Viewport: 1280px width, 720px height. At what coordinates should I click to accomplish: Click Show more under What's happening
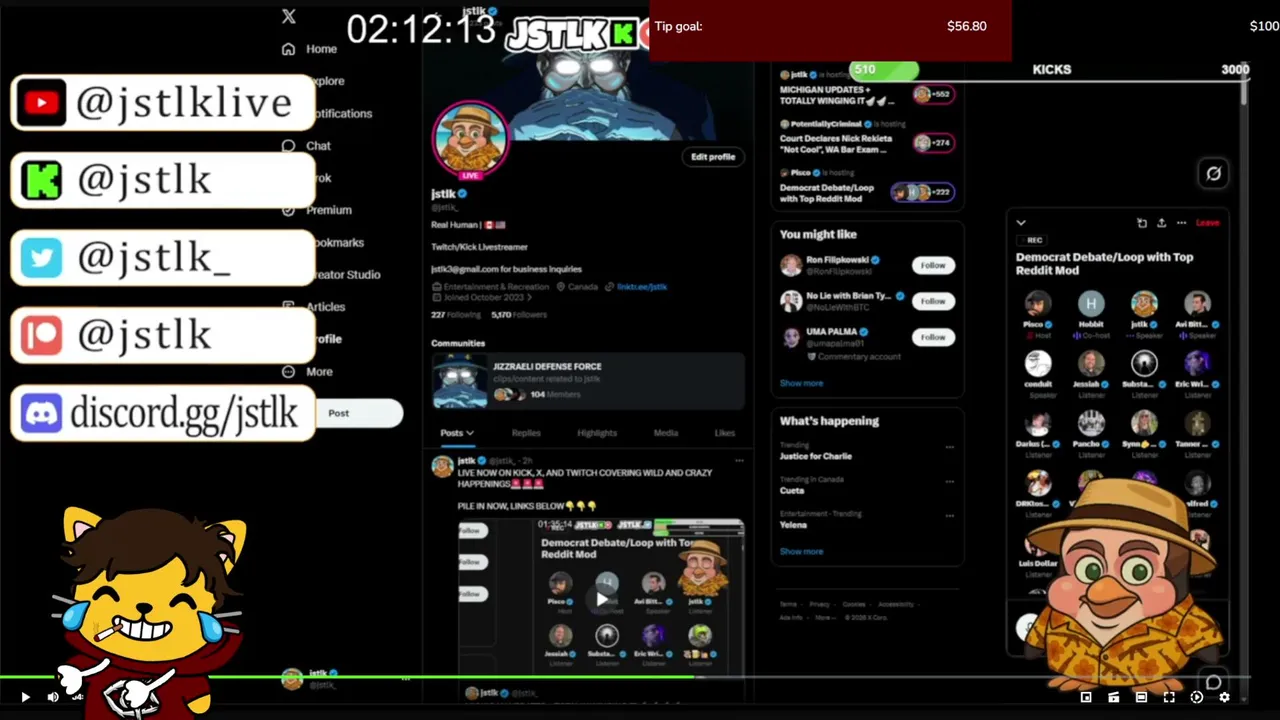coord(802,551)
